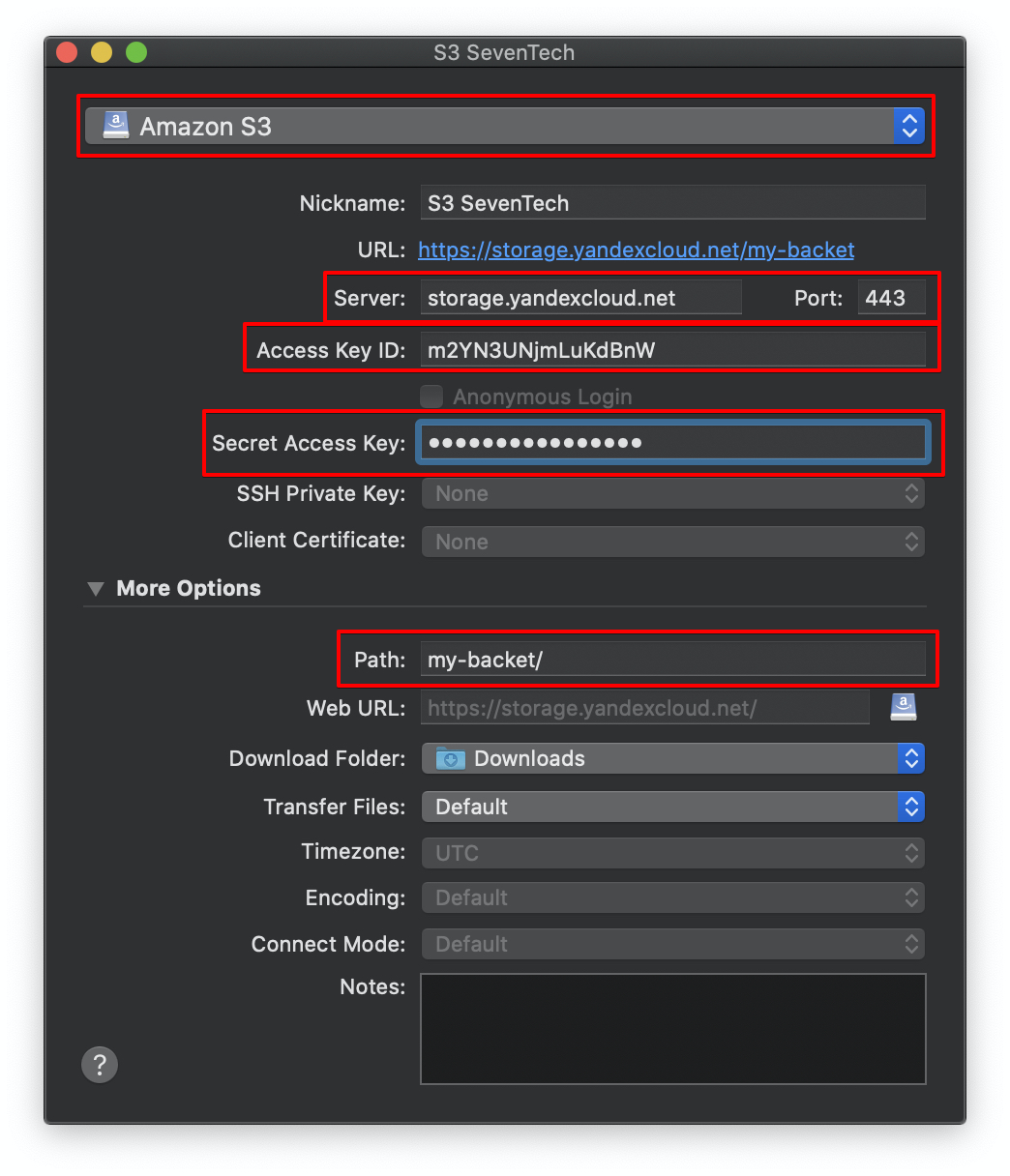Click the yellow minimize window button

[102, 52]
